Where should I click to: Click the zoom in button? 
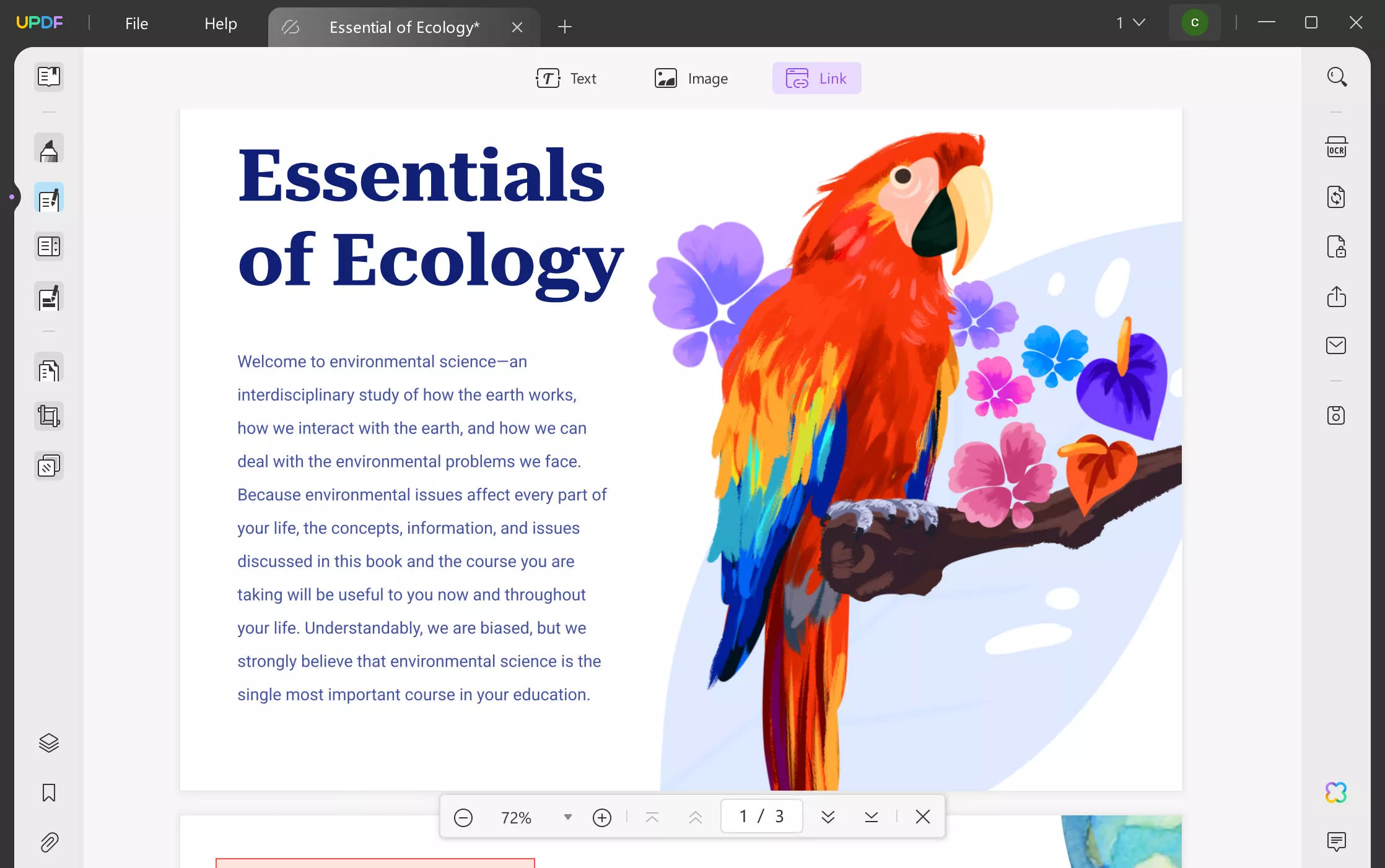601,817
